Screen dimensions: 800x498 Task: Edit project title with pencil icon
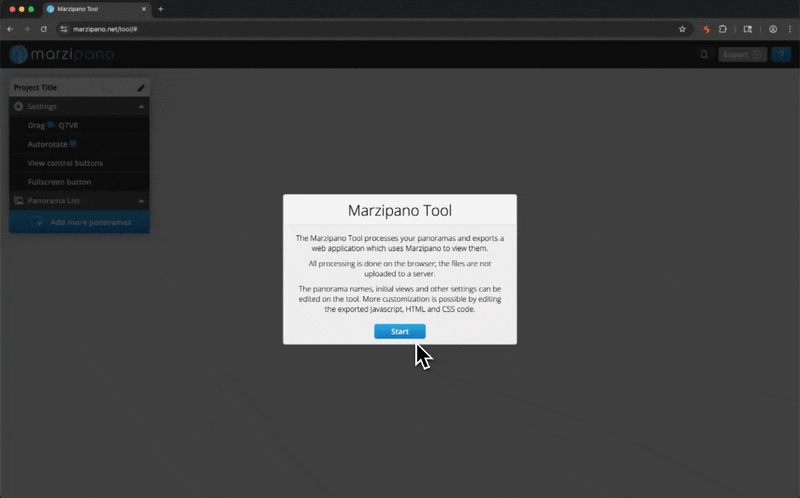pyautogui.click(x=141, y=88)
